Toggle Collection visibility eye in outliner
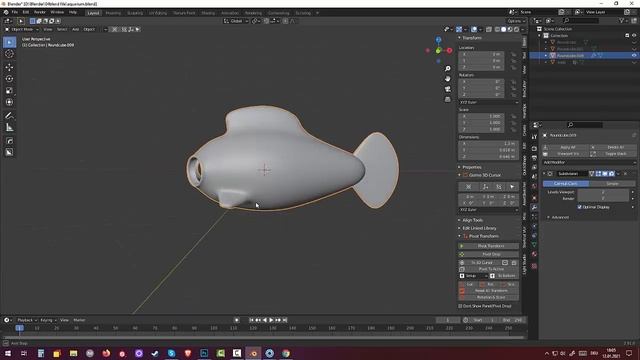This screenshot has height=360, width=640. pyautogui.click(x=634, y=36)
